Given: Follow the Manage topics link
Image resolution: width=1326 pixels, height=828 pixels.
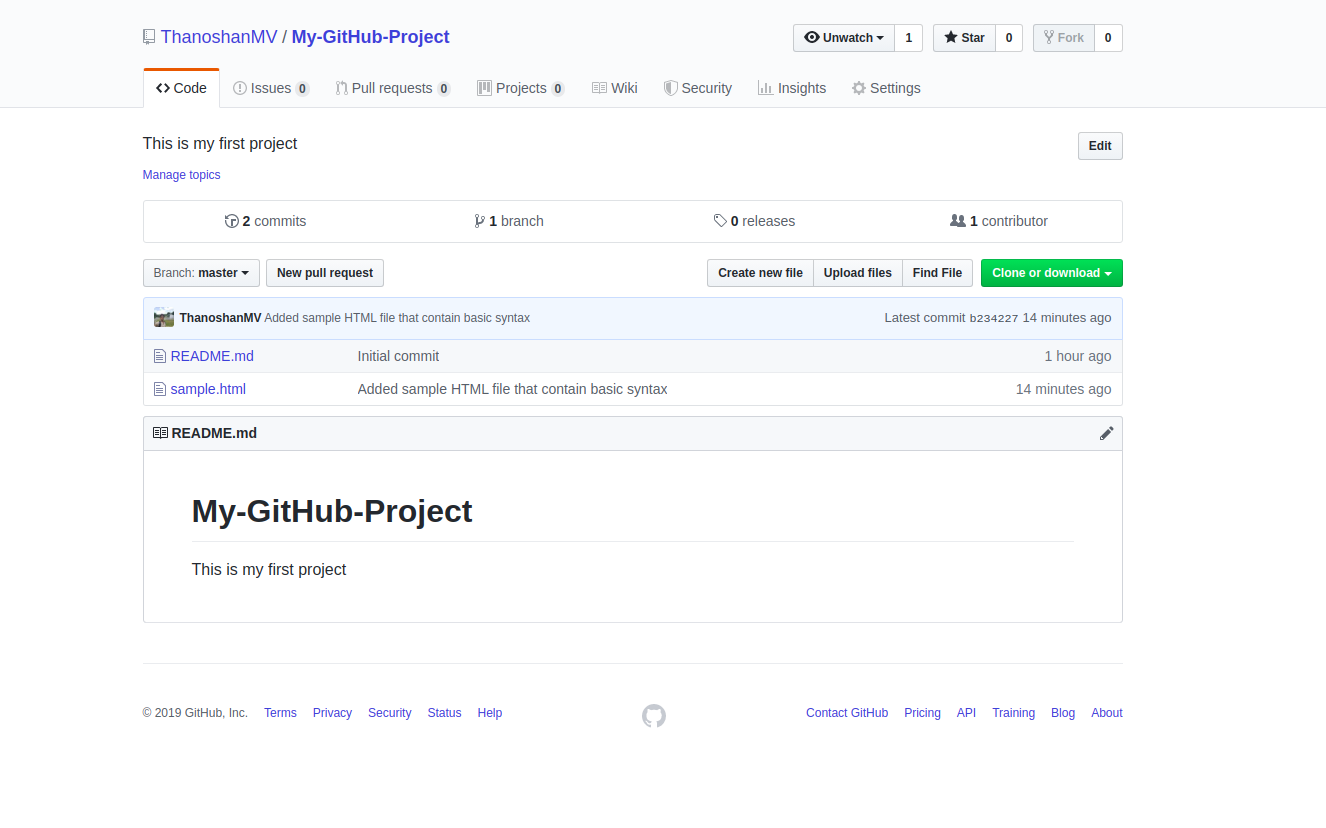Looking at the screenshot, I should pyautogui.click(x=181, y=175).
